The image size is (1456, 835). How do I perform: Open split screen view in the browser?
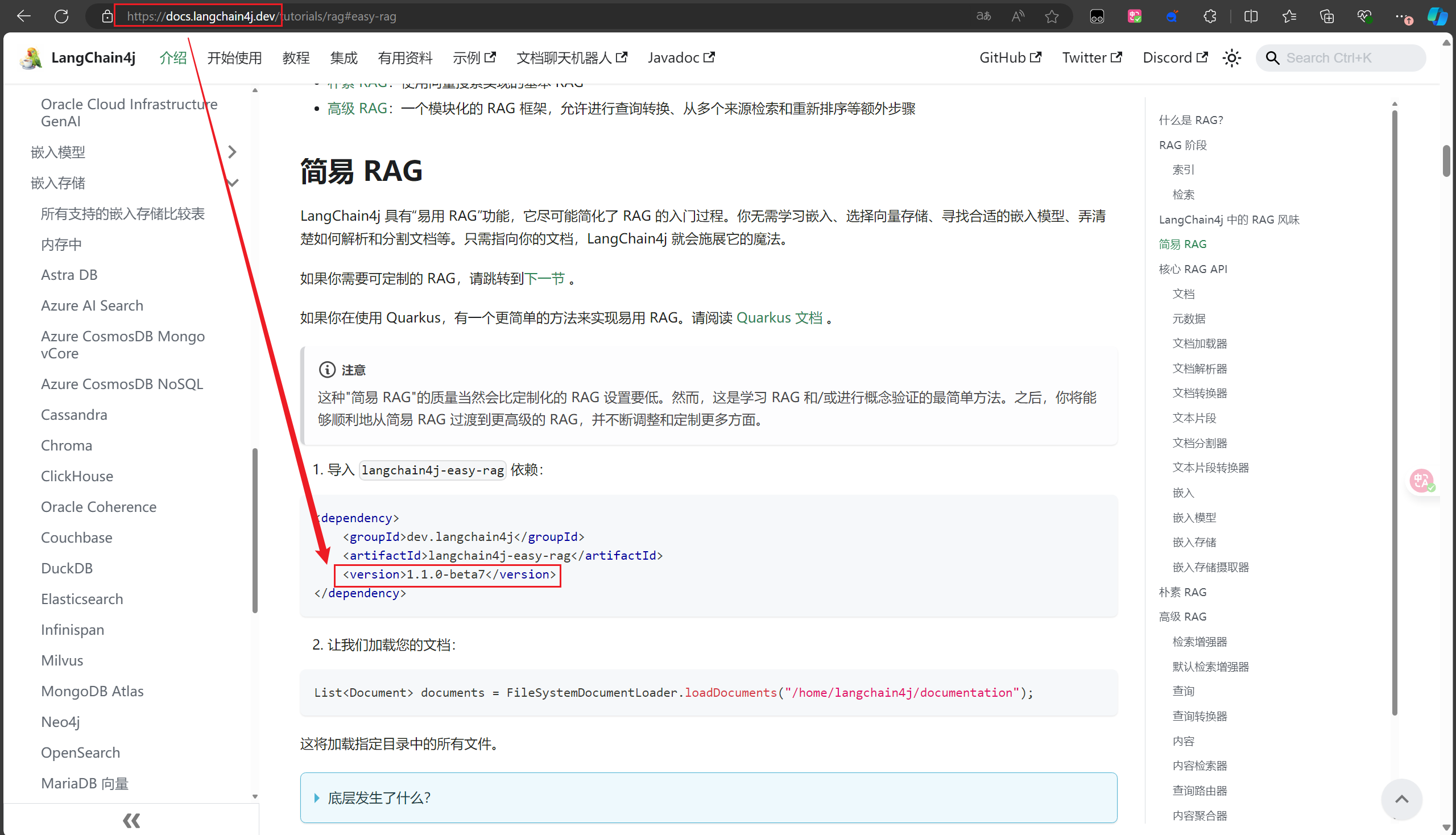coord(1251,15)
